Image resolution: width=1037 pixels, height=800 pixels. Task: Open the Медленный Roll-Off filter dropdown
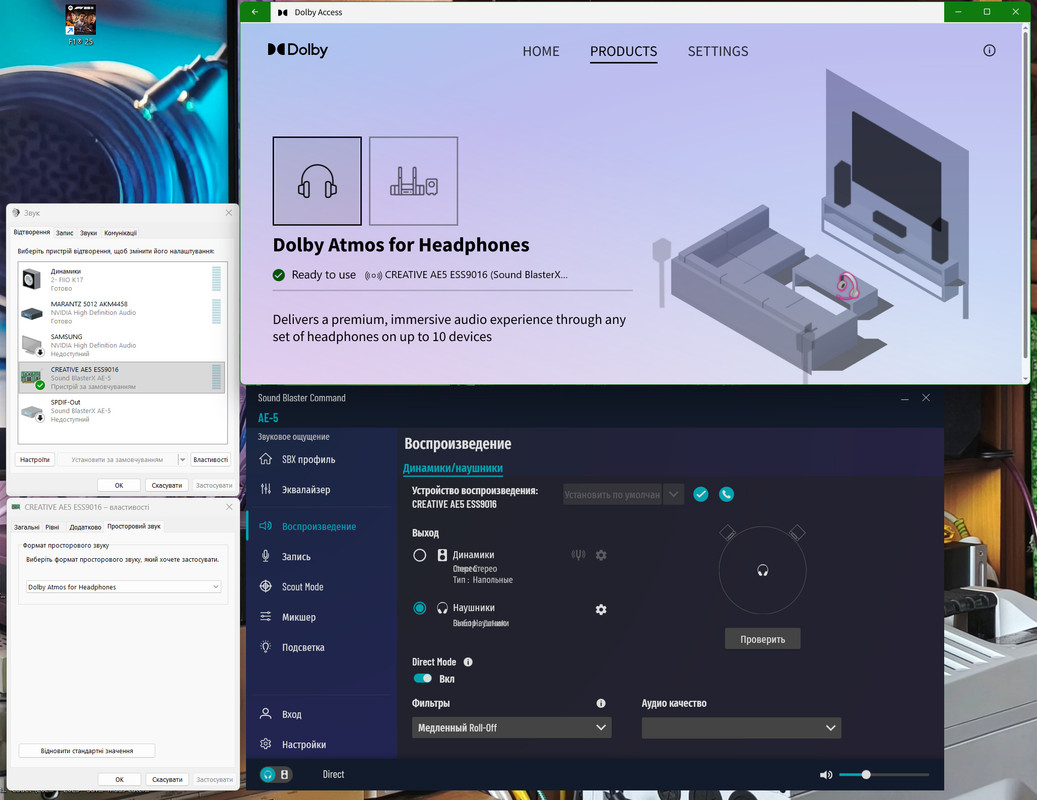coord(511,727)
